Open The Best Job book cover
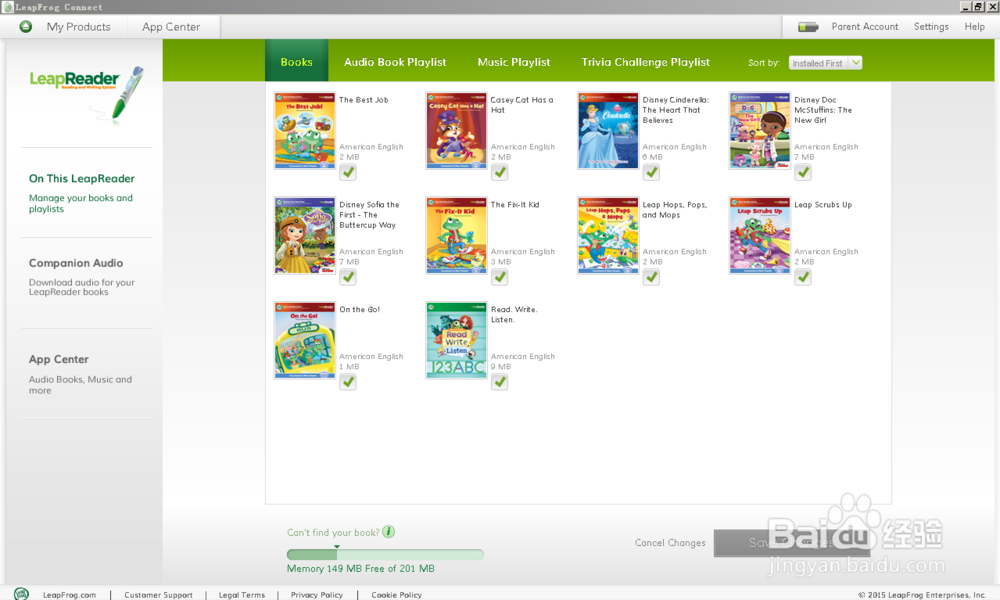The width and height of the screenshot is (1000, 600). [x=305, y=130]
